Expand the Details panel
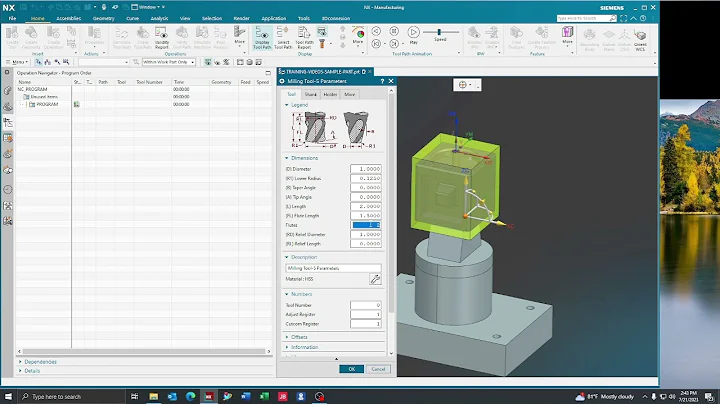Image resolution: width=720 pixels, height=404 pixels. pyautogui.click(x=20, y=370)
